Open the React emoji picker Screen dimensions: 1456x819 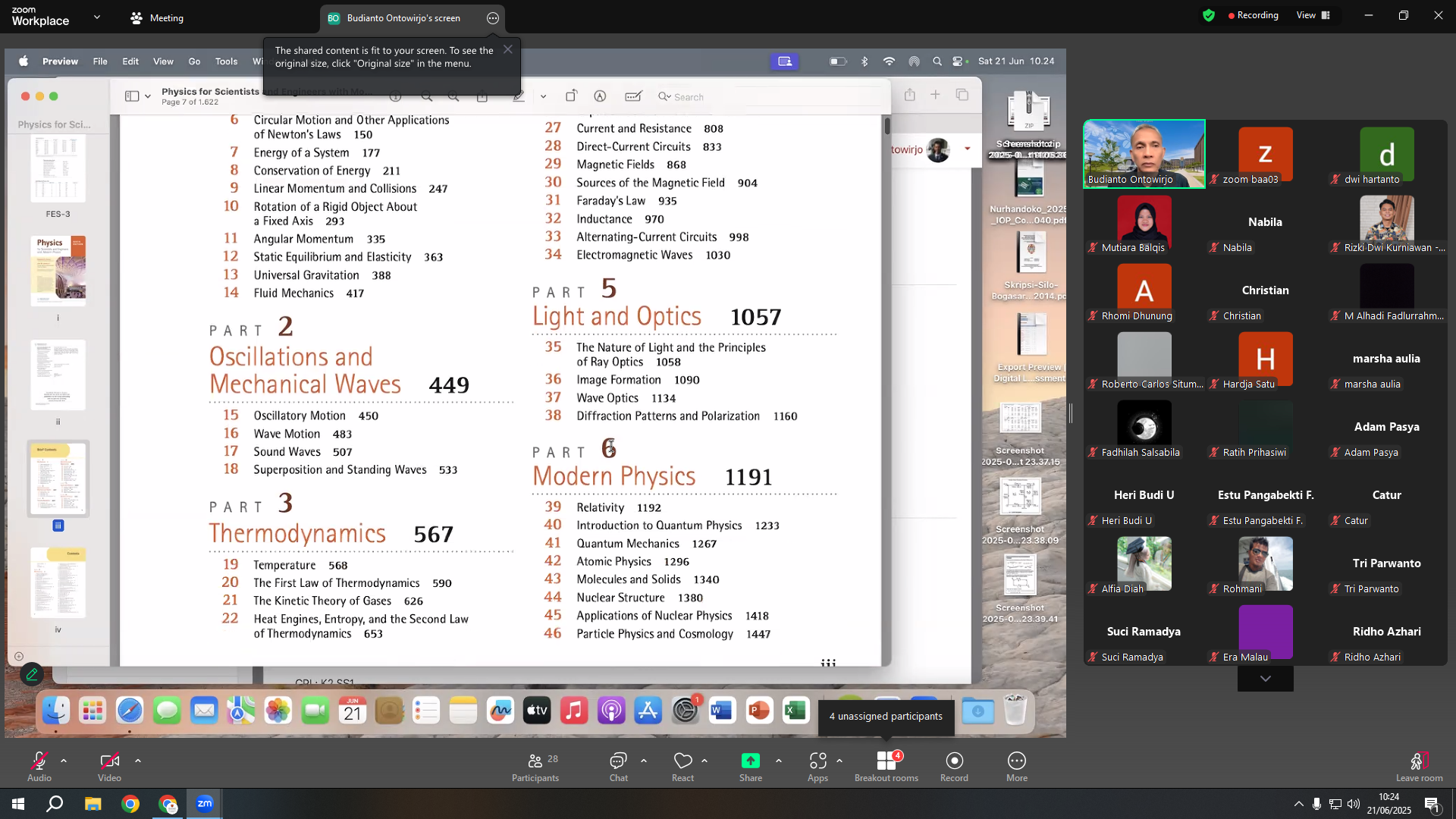pyautogui.click(x=682, y=767)
